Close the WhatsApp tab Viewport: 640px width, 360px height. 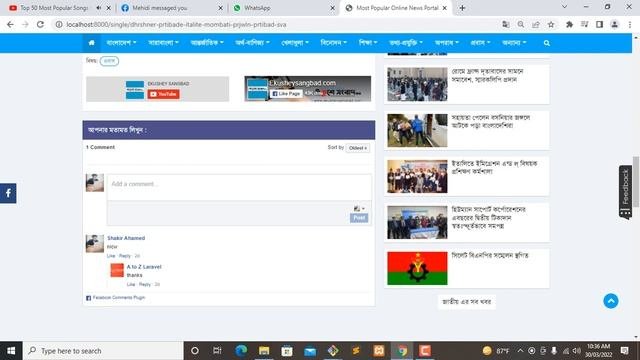click(332, 8)
